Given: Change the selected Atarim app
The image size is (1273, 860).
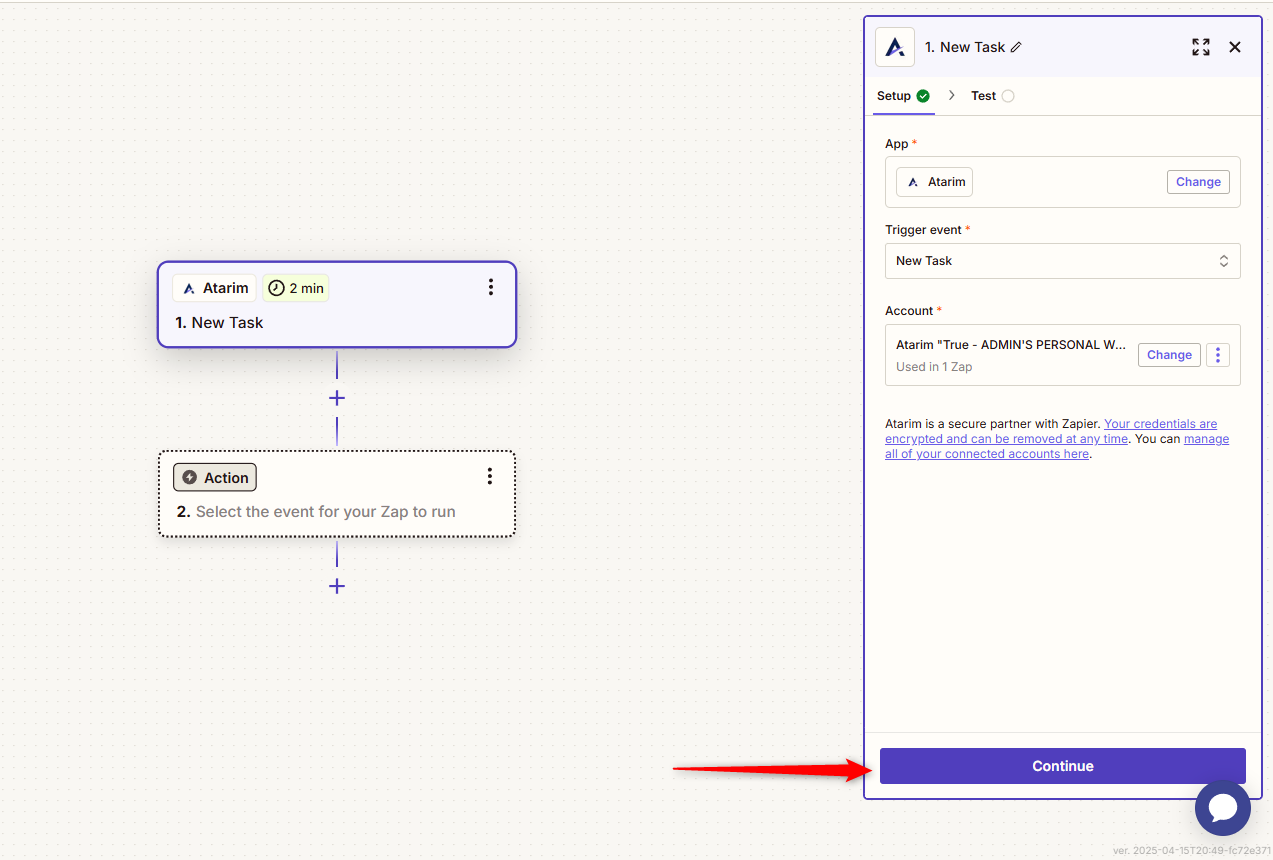Looking at the screenshot, I should (1197, 182).
